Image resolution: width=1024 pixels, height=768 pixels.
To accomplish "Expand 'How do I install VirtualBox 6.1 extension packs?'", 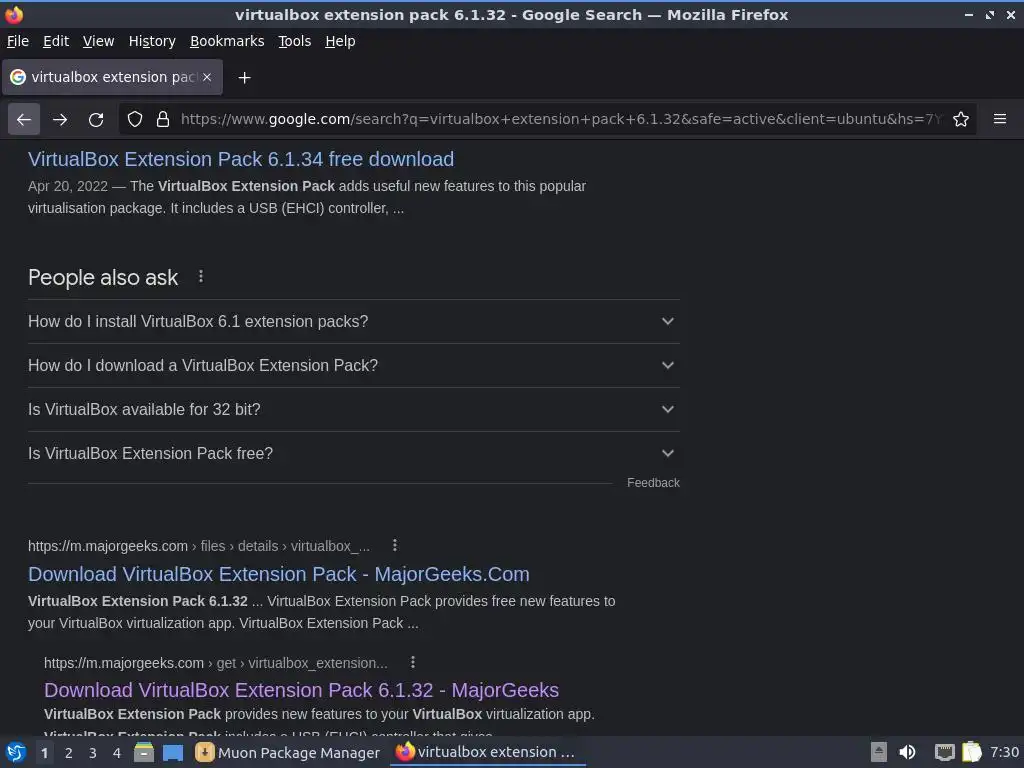I will coord(353,321).
